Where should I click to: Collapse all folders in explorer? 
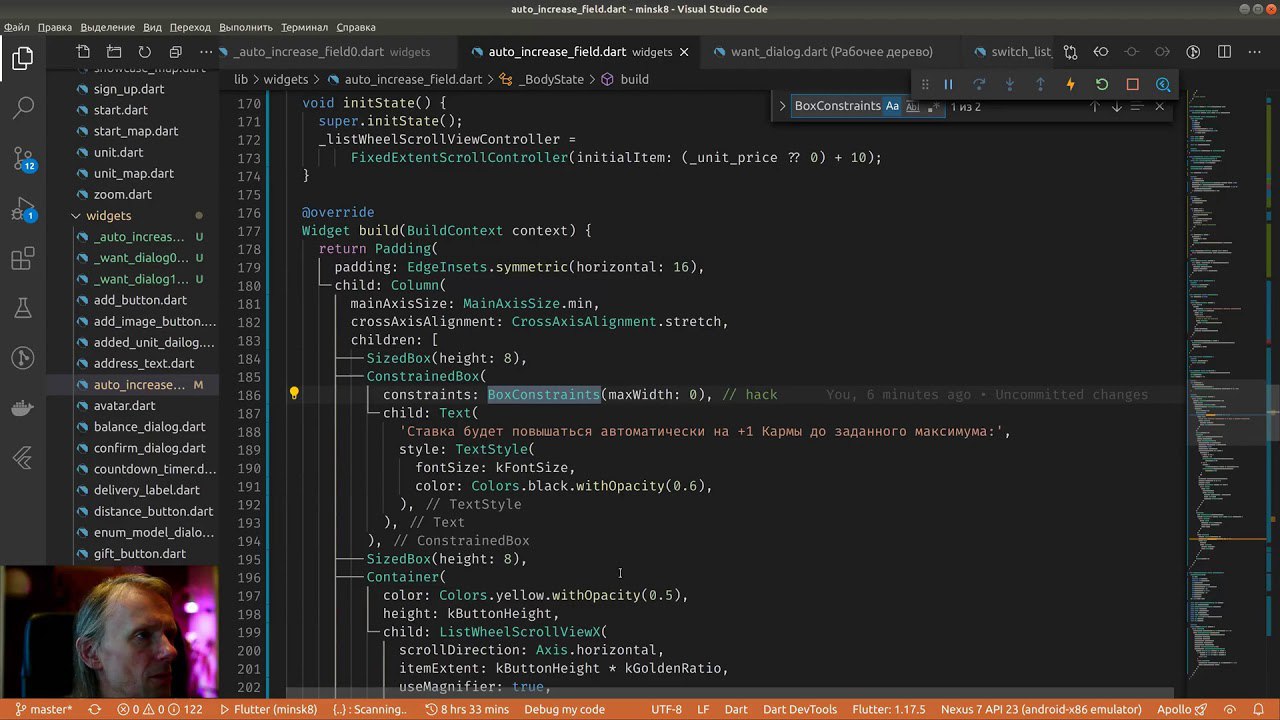pyautogui.click(x=176, y=52)
